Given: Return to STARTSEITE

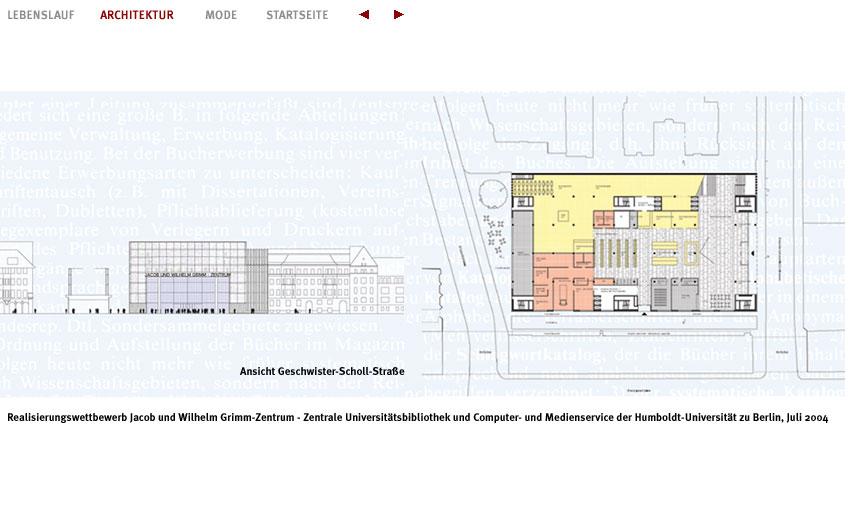Looking at the screenshot, I should click(x=297, y=15).
